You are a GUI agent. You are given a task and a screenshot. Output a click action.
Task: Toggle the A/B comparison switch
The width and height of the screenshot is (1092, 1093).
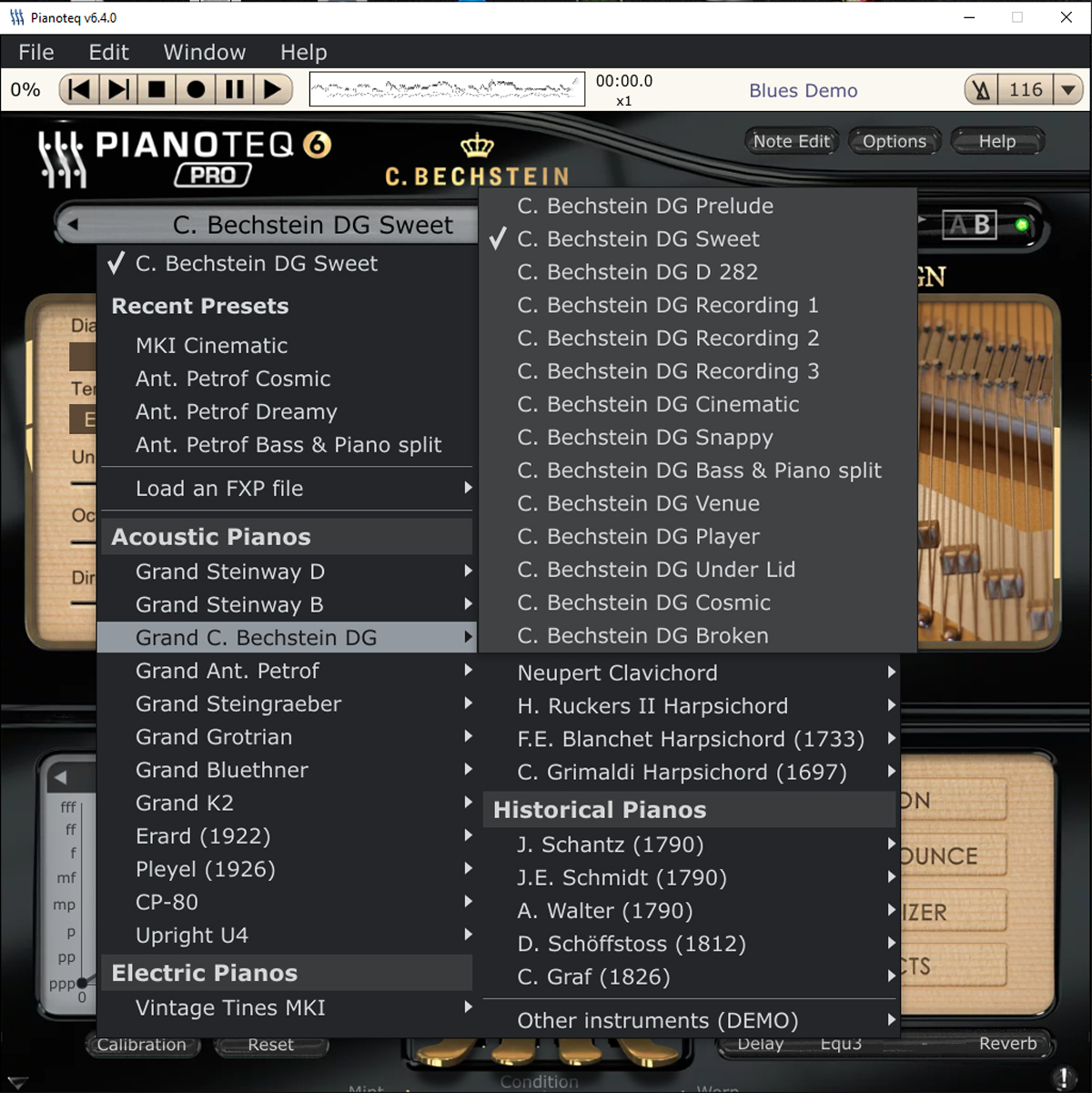[x=969, y=225]
